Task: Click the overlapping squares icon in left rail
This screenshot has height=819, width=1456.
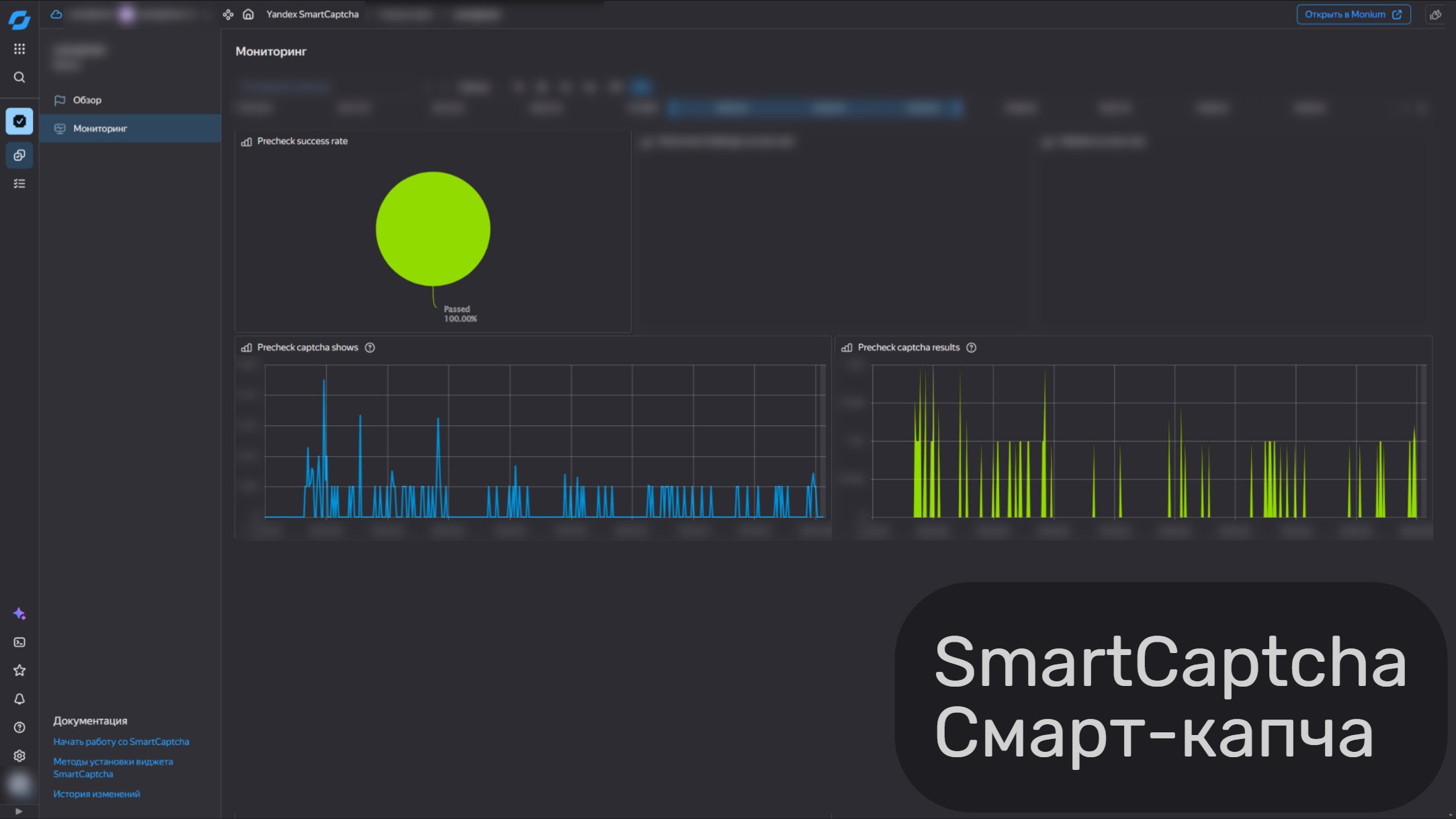Action: (x=19, y=155)
